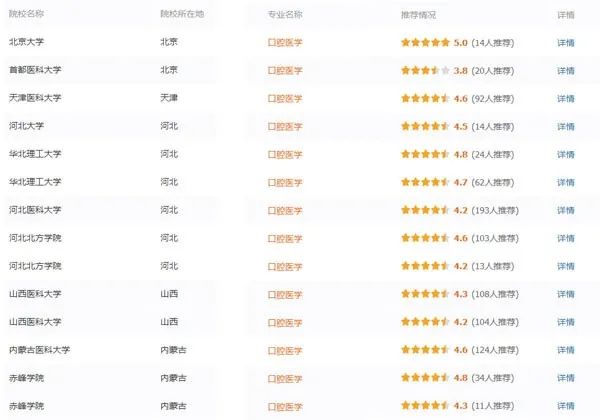
Task: Click 口腔医学 for 华北理工大学 with 24人推荐
Action: 285,154
